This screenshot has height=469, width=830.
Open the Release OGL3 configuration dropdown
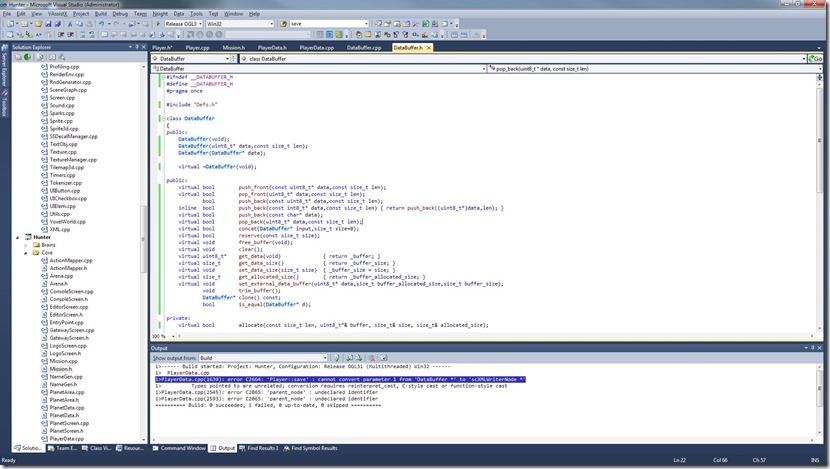pyautogui.click(x=183, y=24)
